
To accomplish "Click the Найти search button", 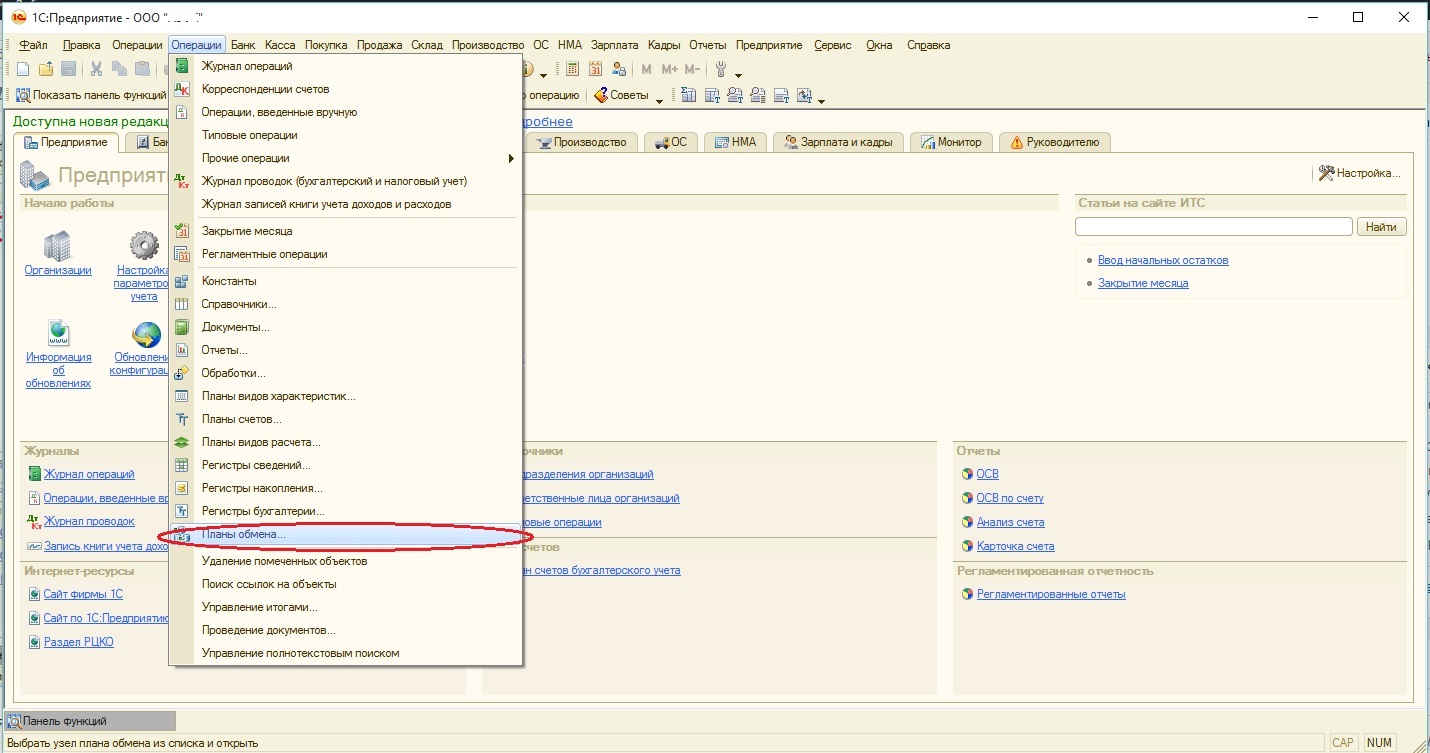I will 1381,227.
